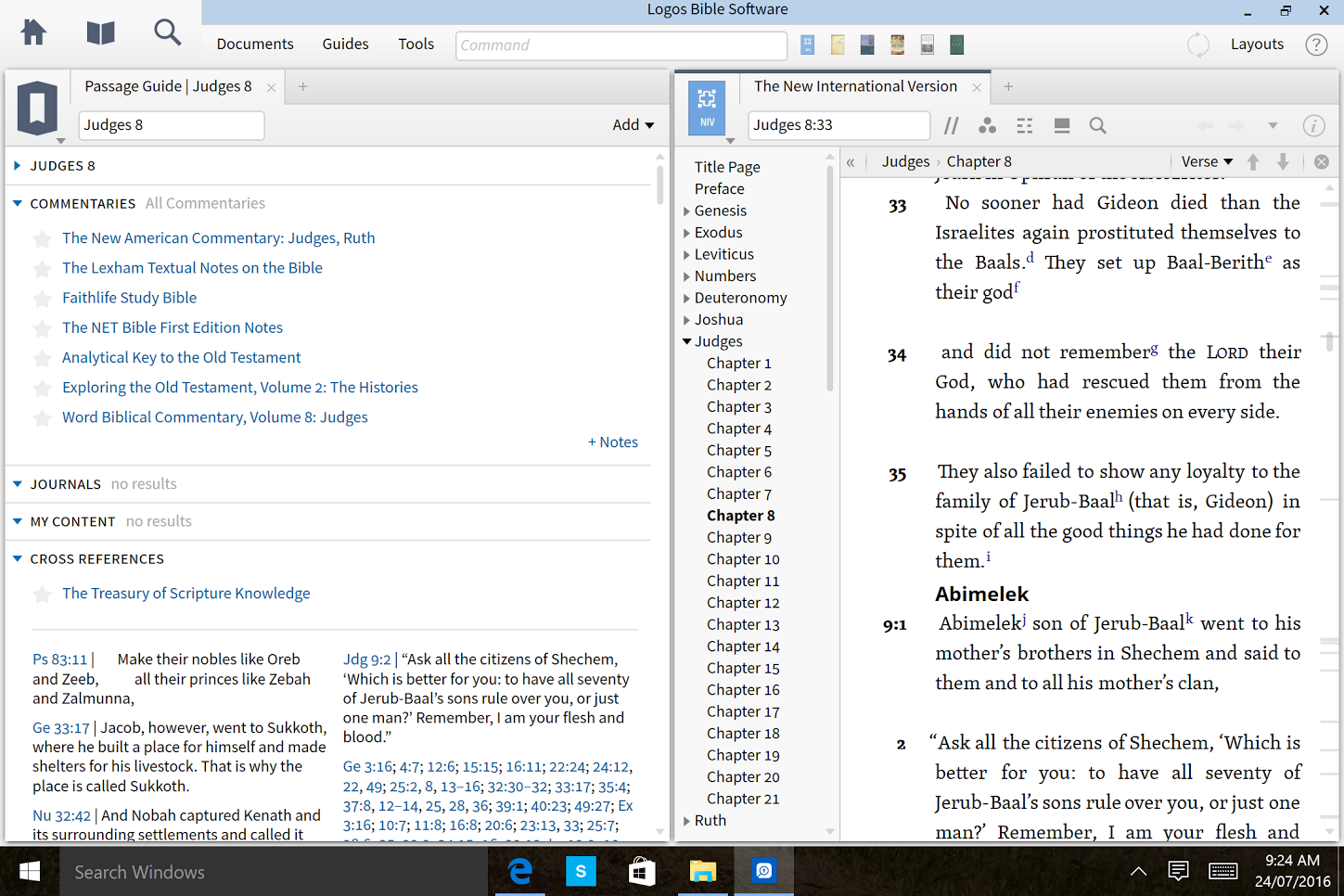The image size is (1344, 896).
Task: Open the Passage Guide panel icon menu
Action: tap(37, 109)
